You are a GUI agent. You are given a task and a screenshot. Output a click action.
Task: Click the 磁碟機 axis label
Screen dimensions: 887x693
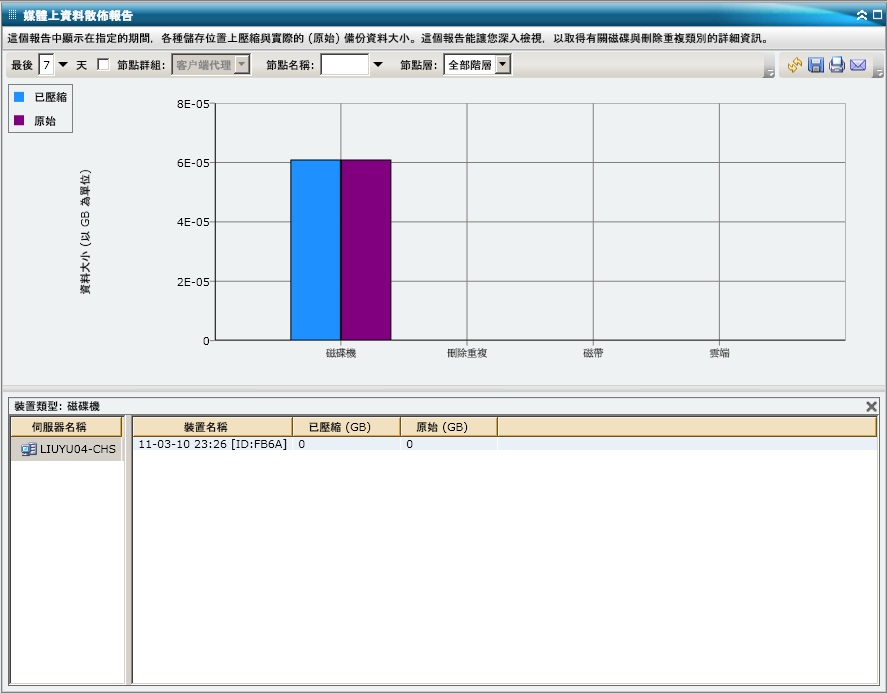[x=341, y=353]
